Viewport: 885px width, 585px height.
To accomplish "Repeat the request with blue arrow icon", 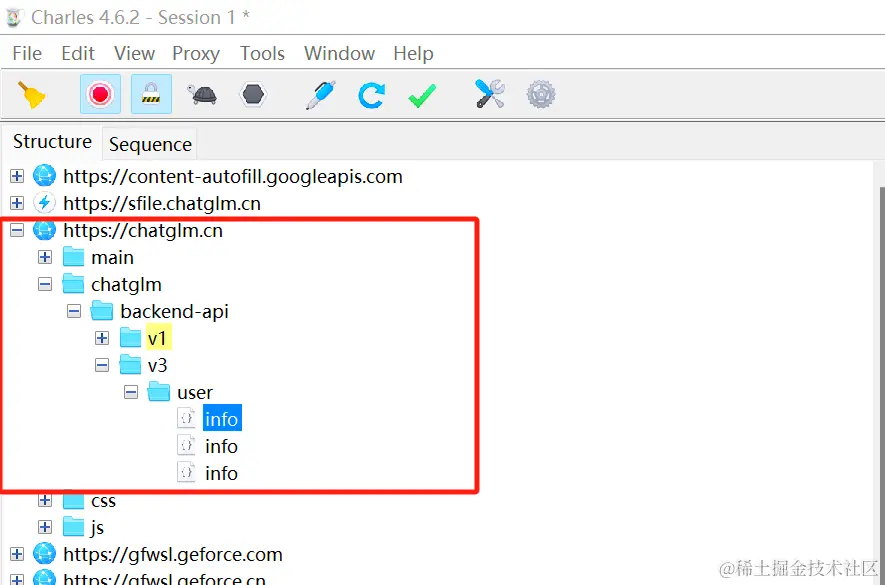I will (371, 94).
